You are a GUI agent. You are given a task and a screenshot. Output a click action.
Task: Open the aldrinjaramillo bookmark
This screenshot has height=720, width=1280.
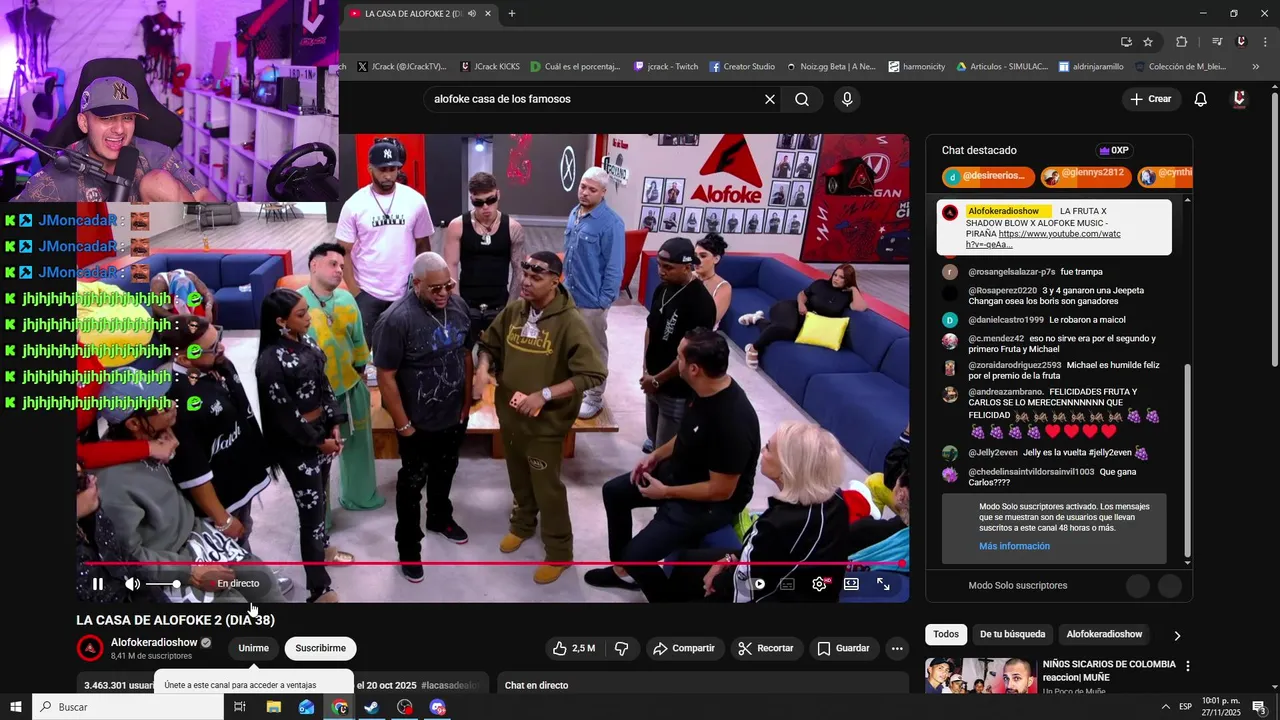point(1089,67)
